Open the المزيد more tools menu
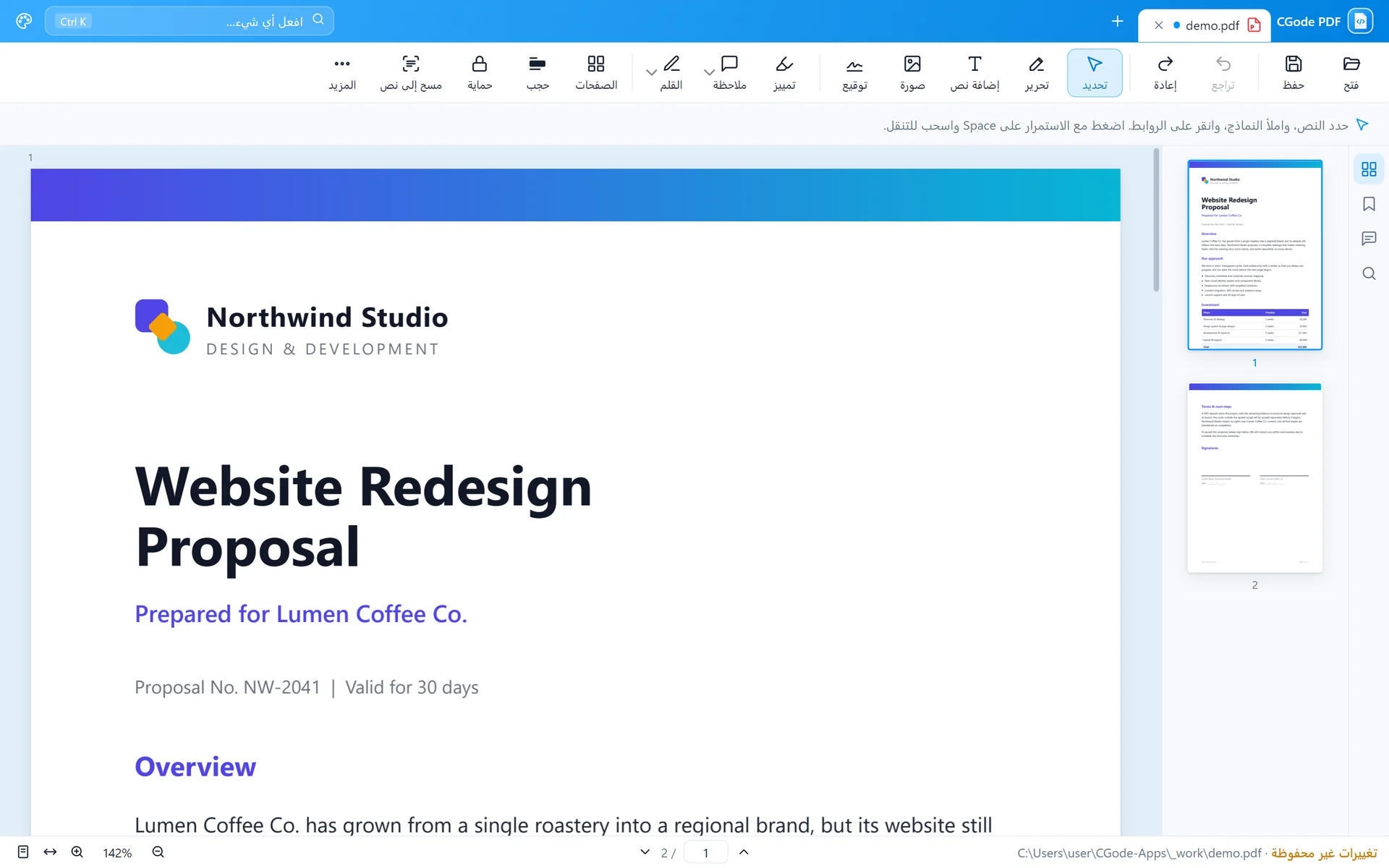This screenshot has height=868, width=1389. (342, 72)
